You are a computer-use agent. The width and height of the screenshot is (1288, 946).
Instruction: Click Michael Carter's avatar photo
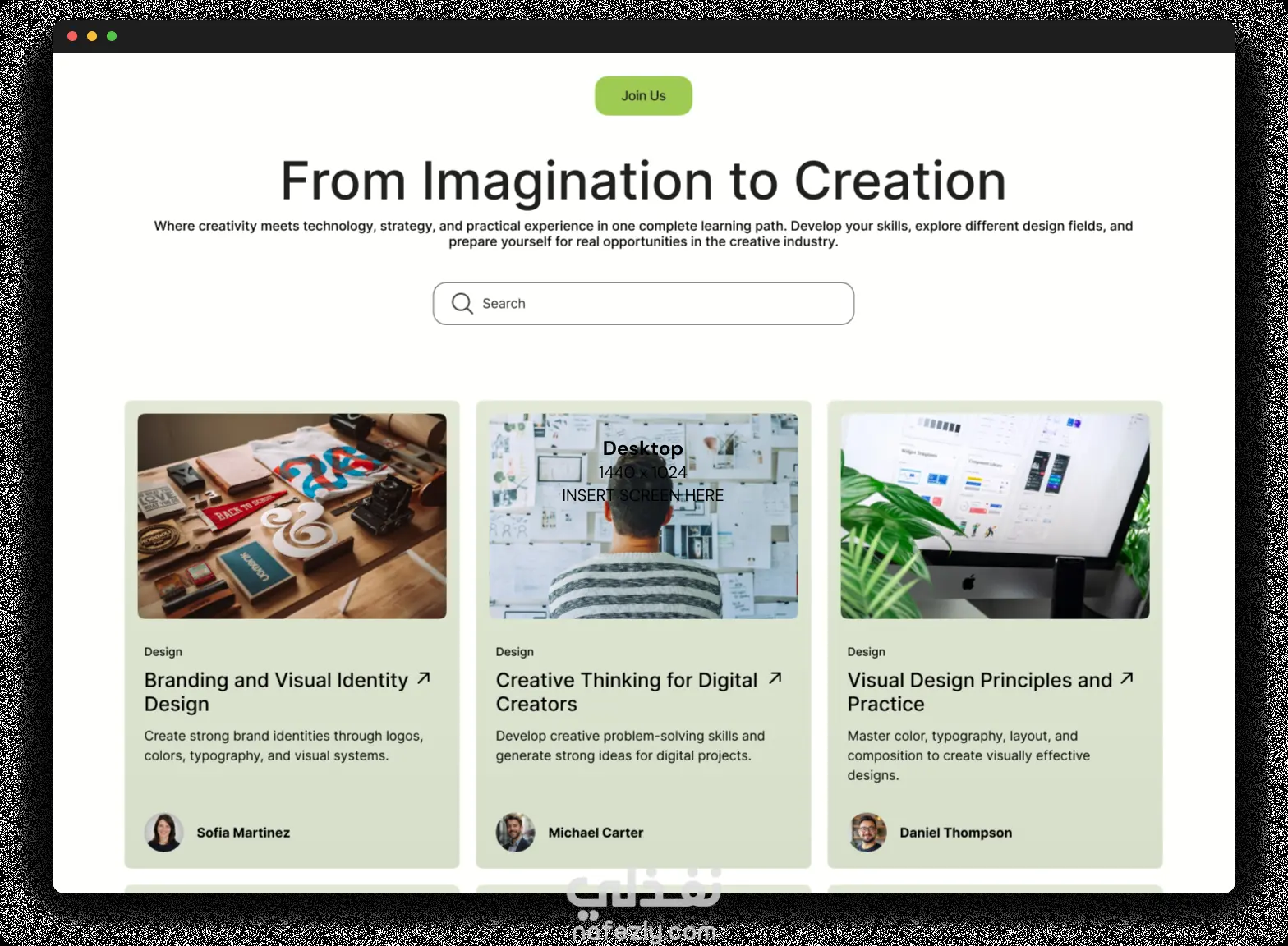pyautogui.click(x=515, y=833)
